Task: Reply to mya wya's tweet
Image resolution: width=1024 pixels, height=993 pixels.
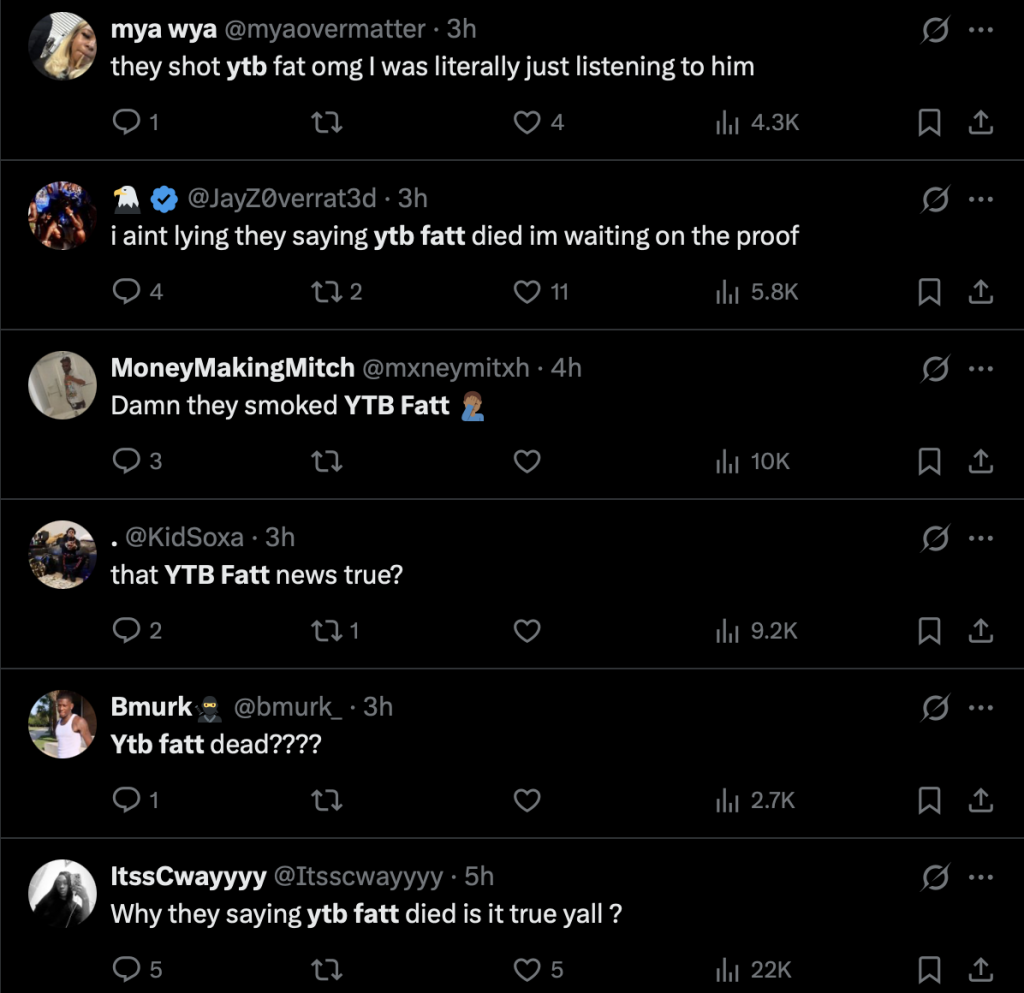Action: [x=127, y=122]
